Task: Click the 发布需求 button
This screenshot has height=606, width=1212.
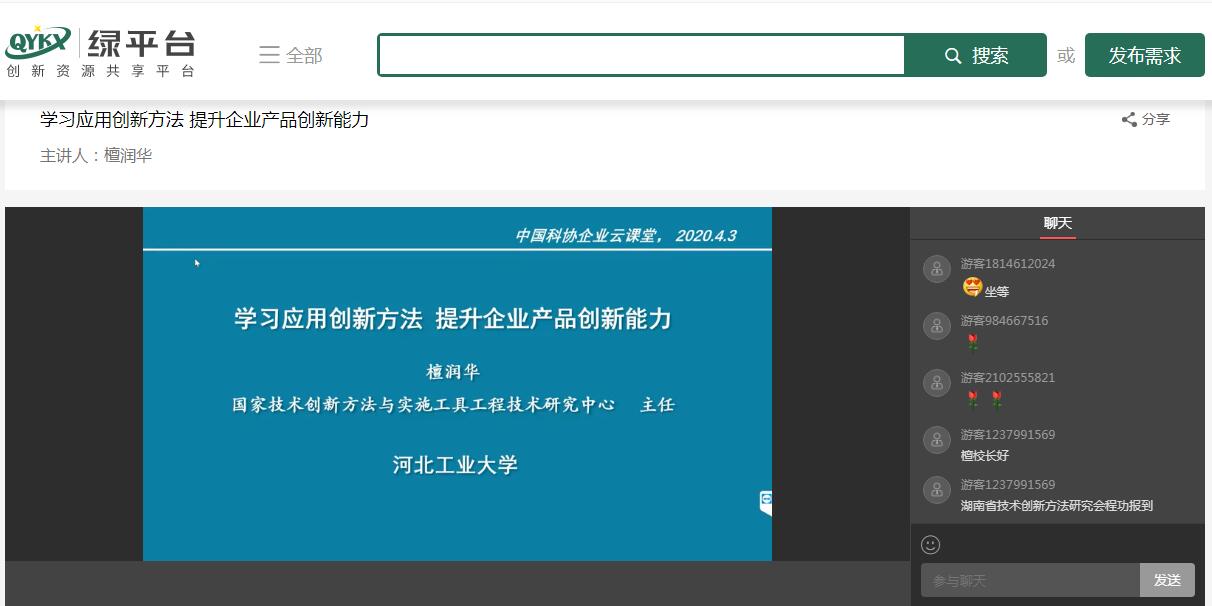Action: pos(1144,55)
